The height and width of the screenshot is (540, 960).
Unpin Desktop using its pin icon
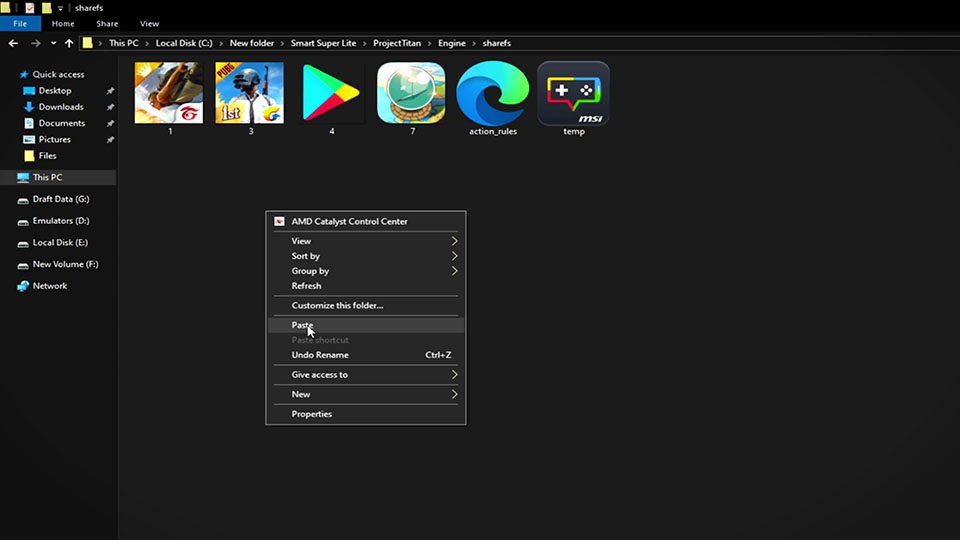click(x=110, y=91)
